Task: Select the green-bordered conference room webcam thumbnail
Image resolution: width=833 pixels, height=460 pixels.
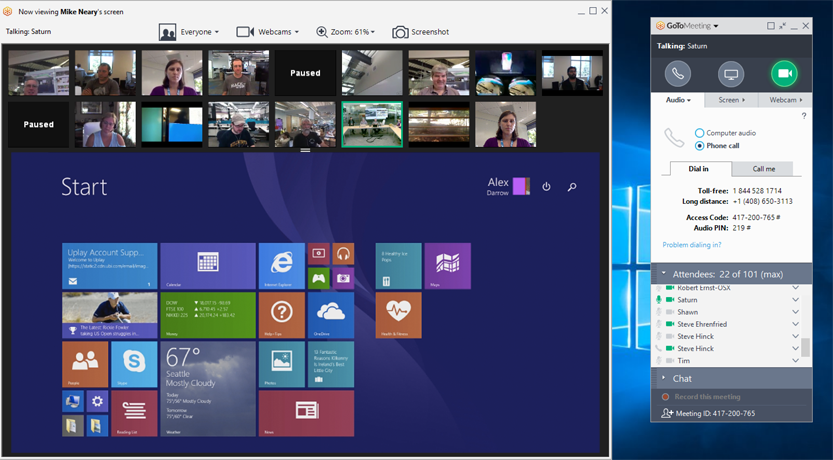Action: (372, 124)
